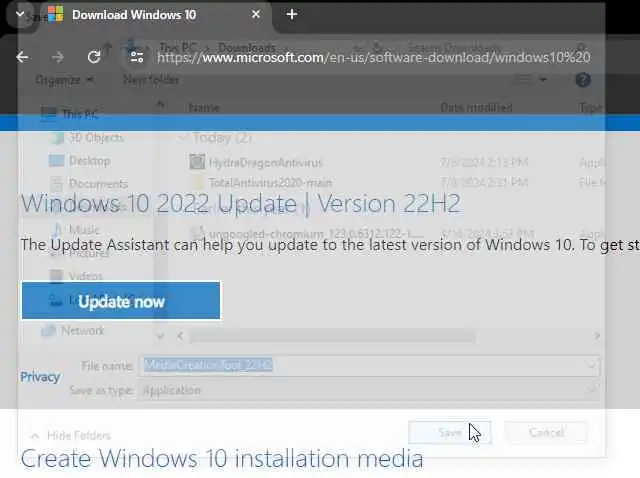Select Videos in the folder tree
The image size is (640, 478).
[76, 276]
